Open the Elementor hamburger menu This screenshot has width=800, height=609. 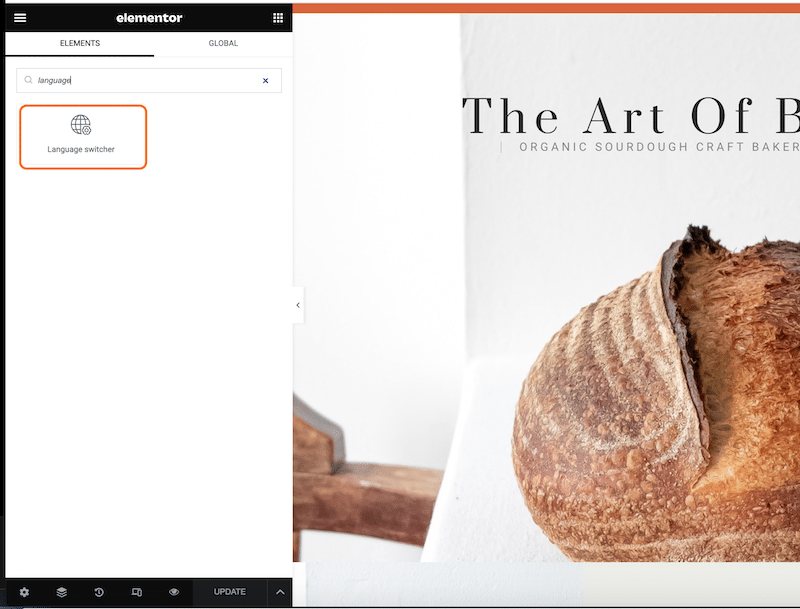20,18
